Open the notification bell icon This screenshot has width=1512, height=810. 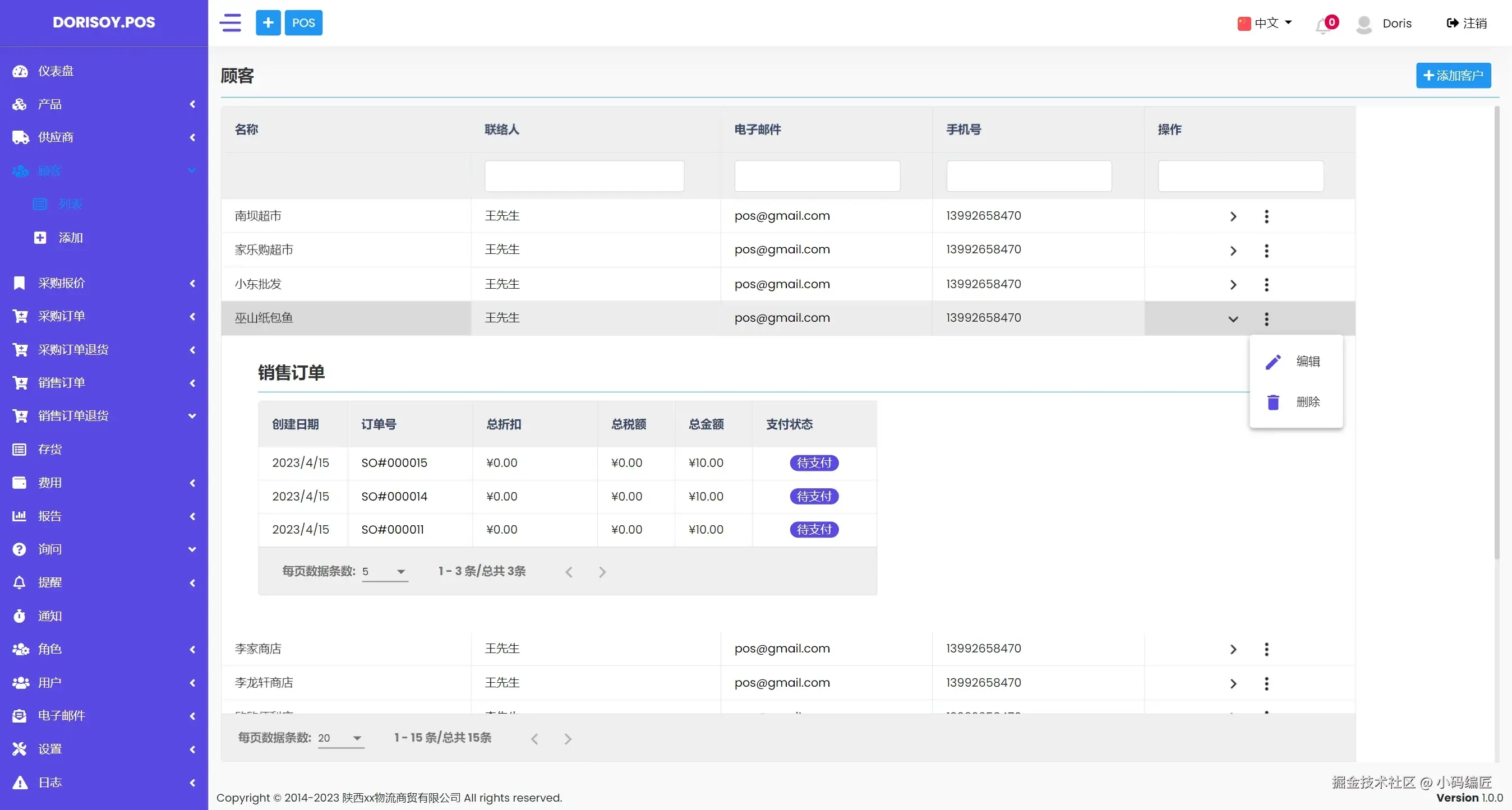point(1323,25)
